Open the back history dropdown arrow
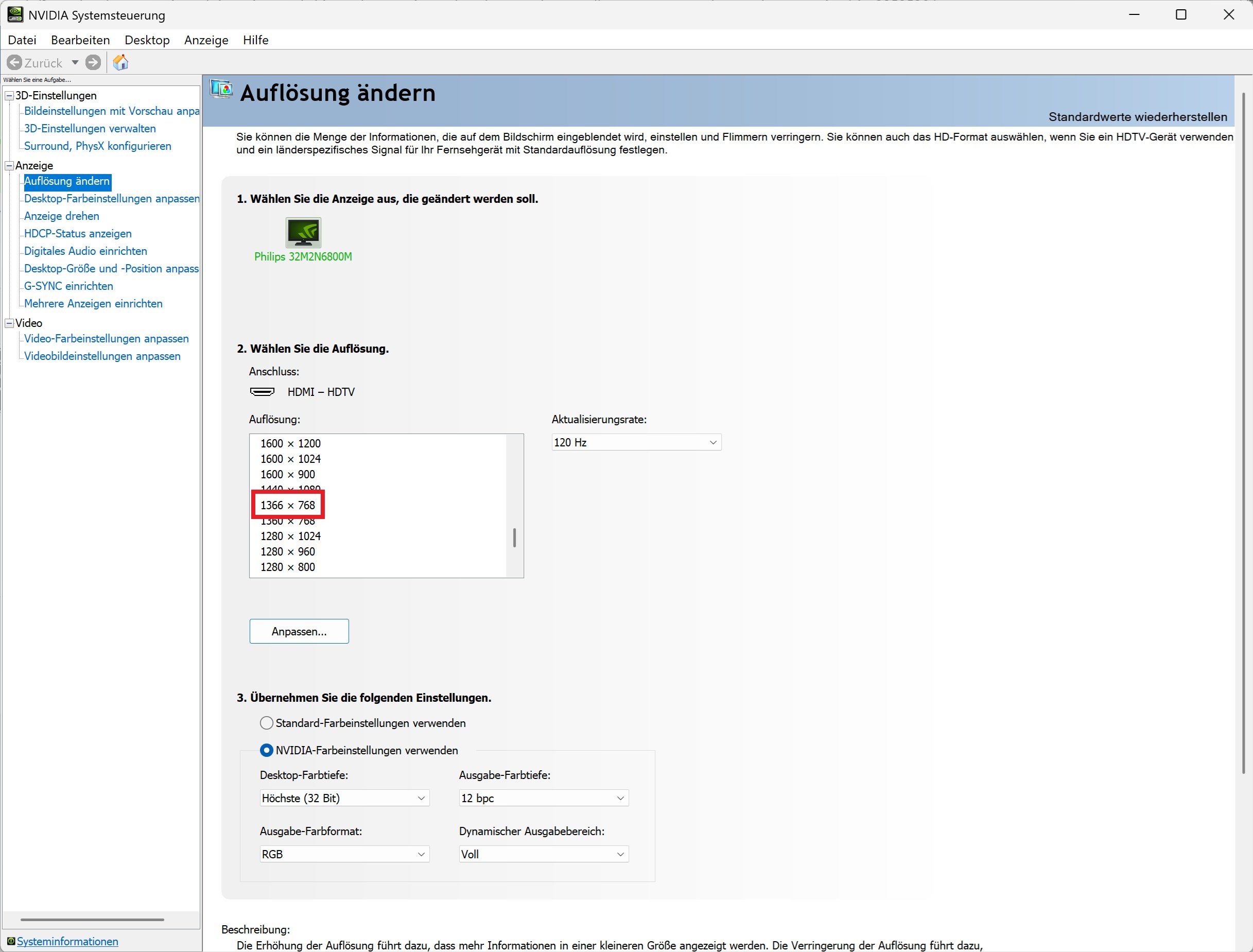Screen dimensions: 1253x952 point(75,62)
